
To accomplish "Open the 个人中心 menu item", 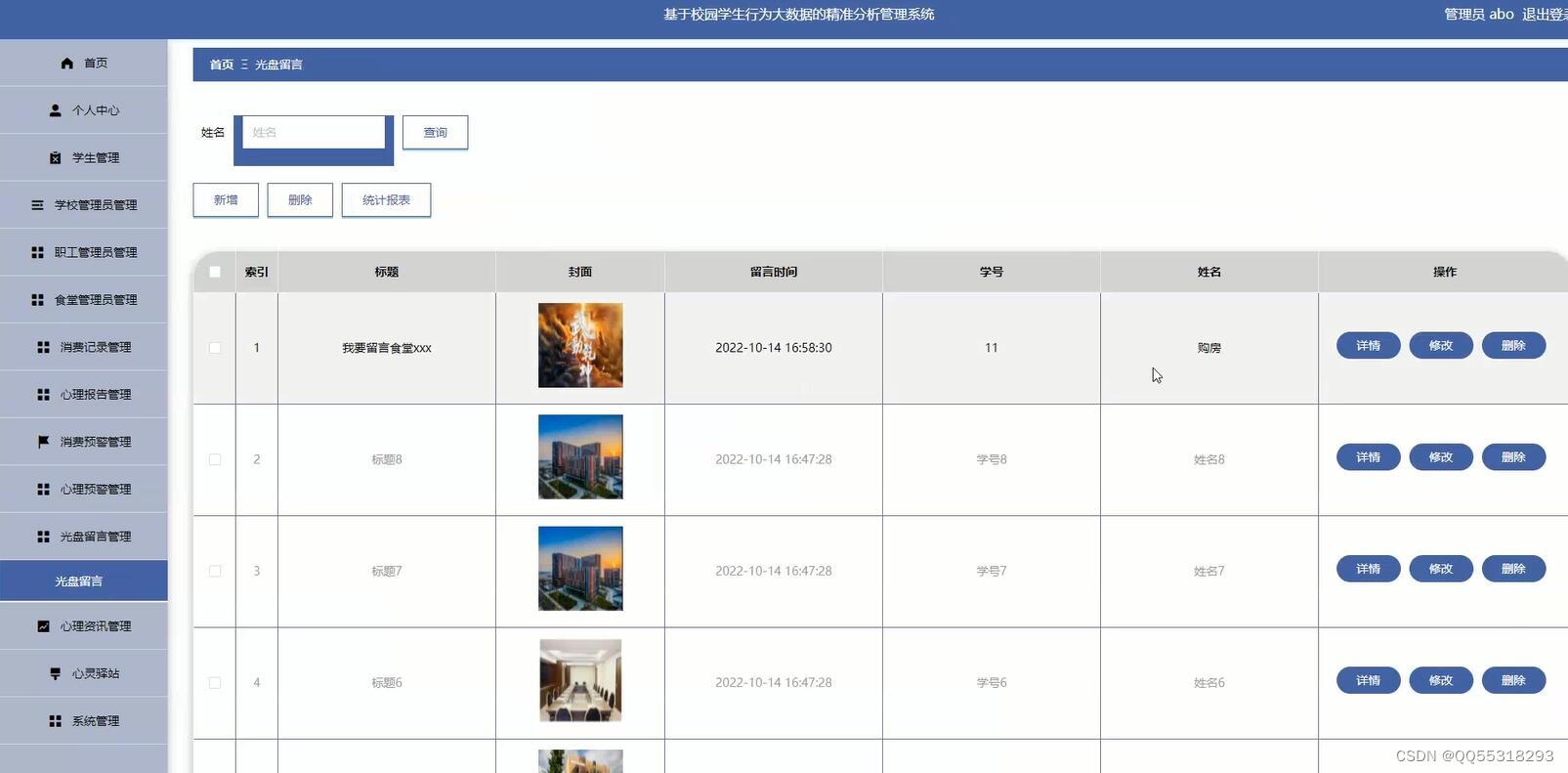I will pyautogui.click(x=83, y=110).
